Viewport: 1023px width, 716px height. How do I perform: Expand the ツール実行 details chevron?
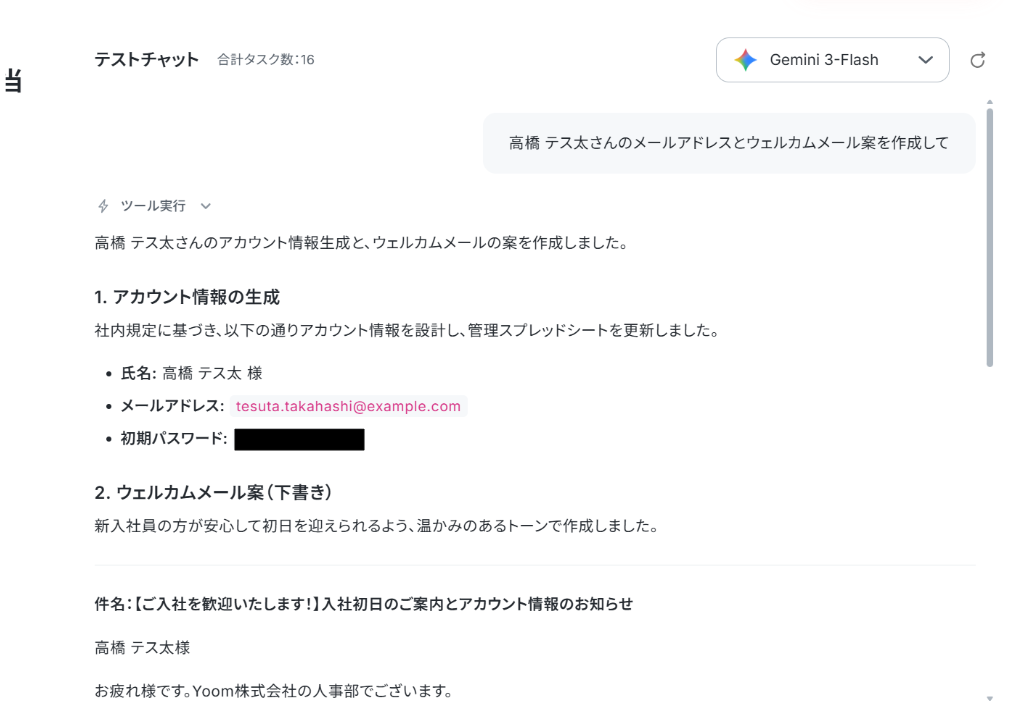coord(206,206)
